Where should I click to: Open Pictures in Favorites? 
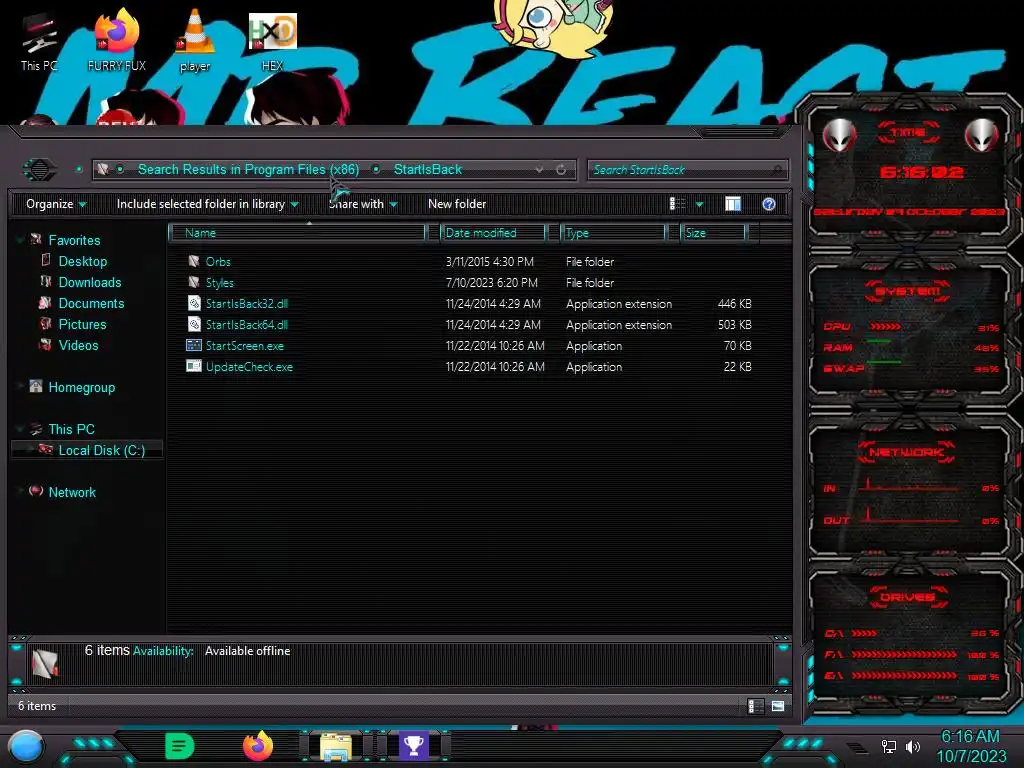[82, 324]
